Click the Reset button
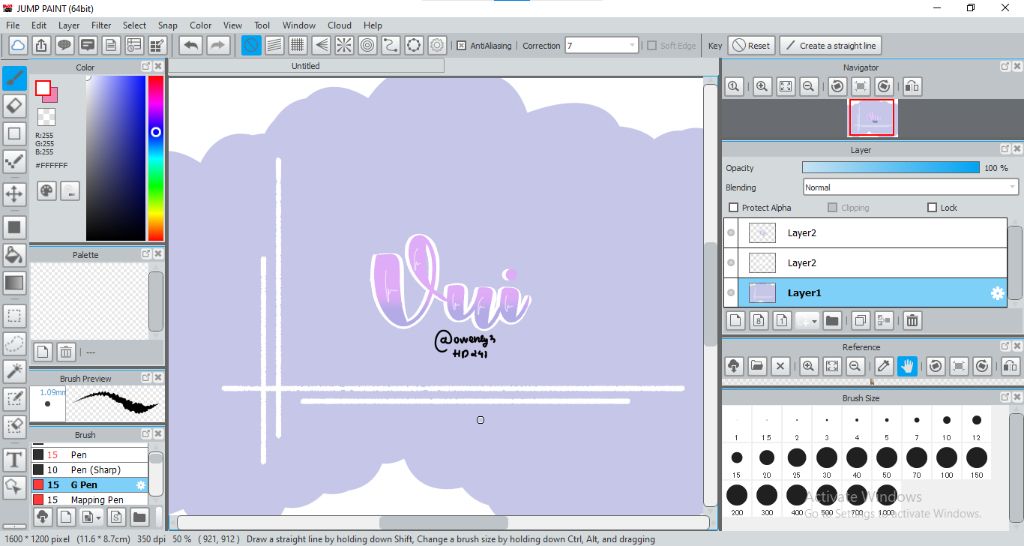Screen dimensions: 1024x546 pyautogui.click(x=751, y=46)
